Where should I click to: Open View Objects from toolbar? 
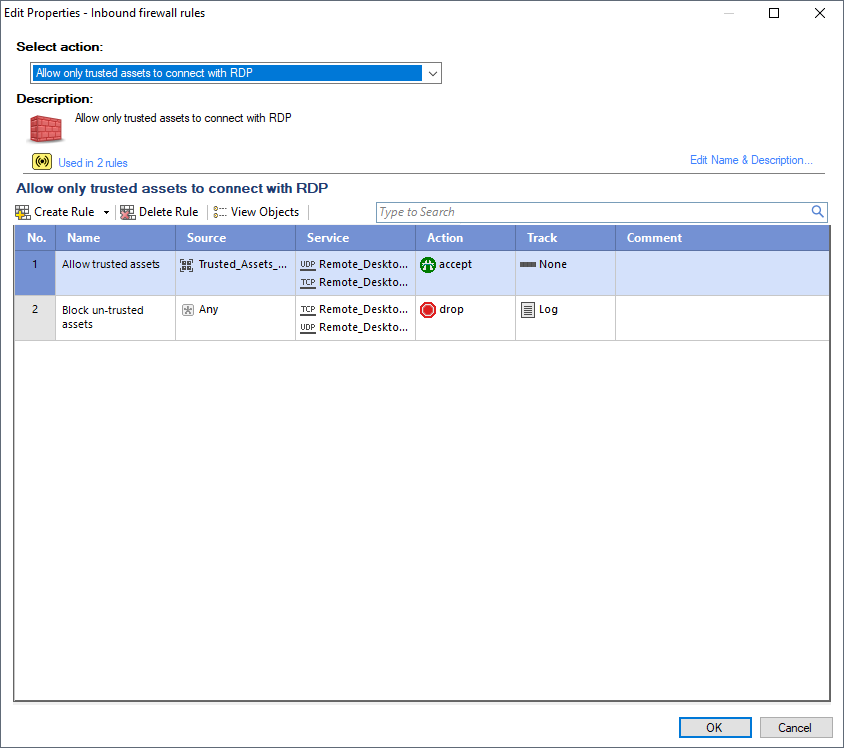[256, 212]
